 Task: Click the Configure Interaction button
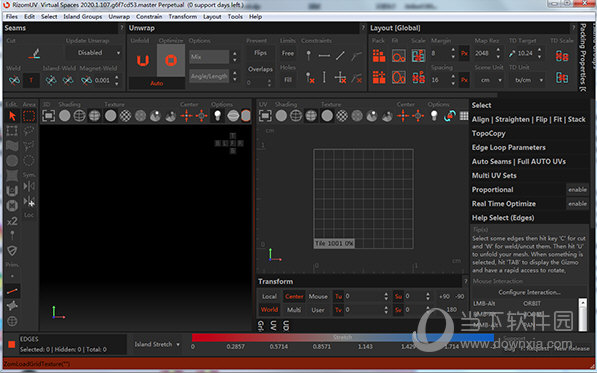click(x=529, y=292)
